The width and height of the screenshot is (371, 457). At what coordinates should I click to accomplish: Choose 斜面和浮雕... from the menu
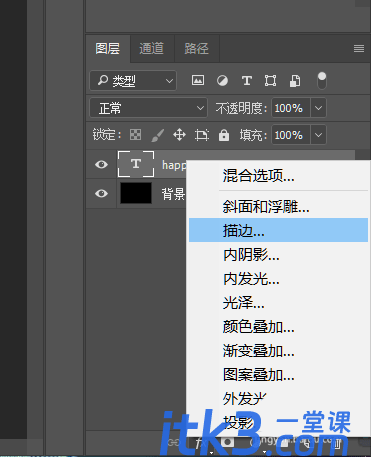[278, 207]
